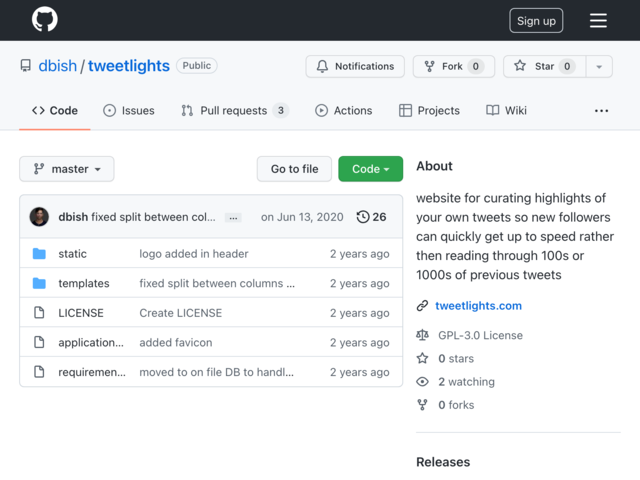Fork the repository

click(453, 66)
